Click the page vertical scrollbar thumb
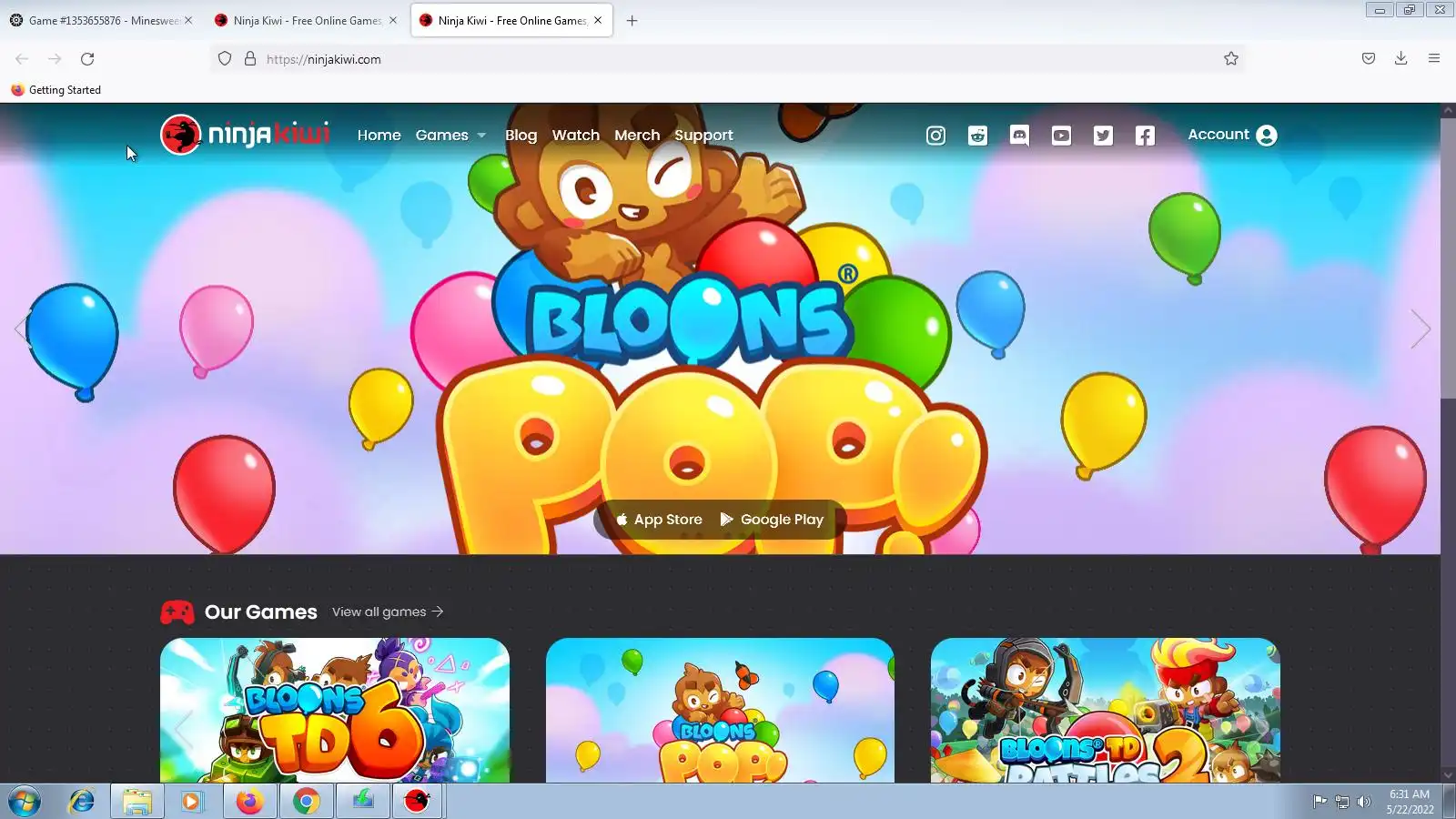 point(1448,257)
